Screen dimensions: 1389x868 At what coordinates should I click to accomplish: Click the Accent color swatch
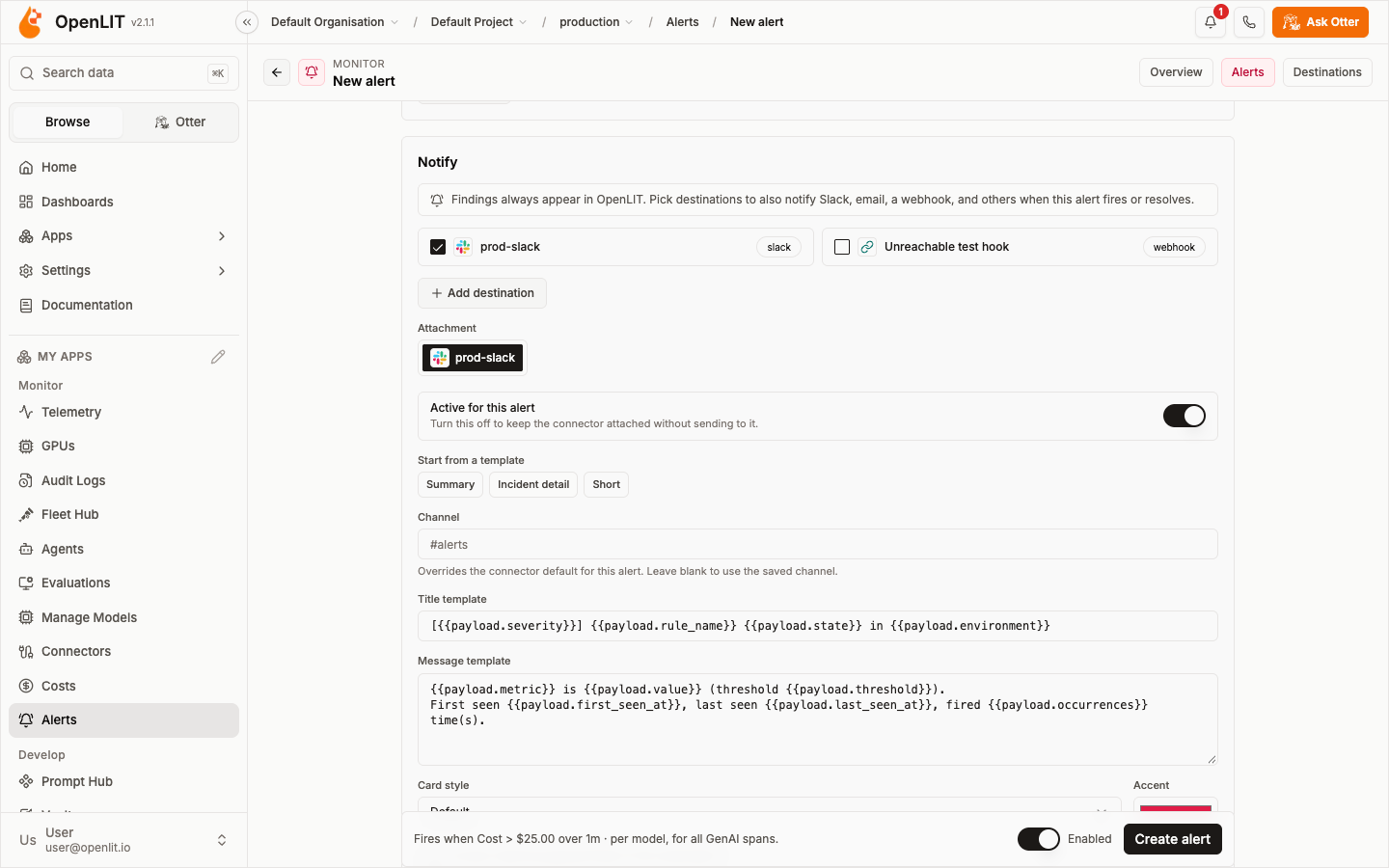point(1176,806)
